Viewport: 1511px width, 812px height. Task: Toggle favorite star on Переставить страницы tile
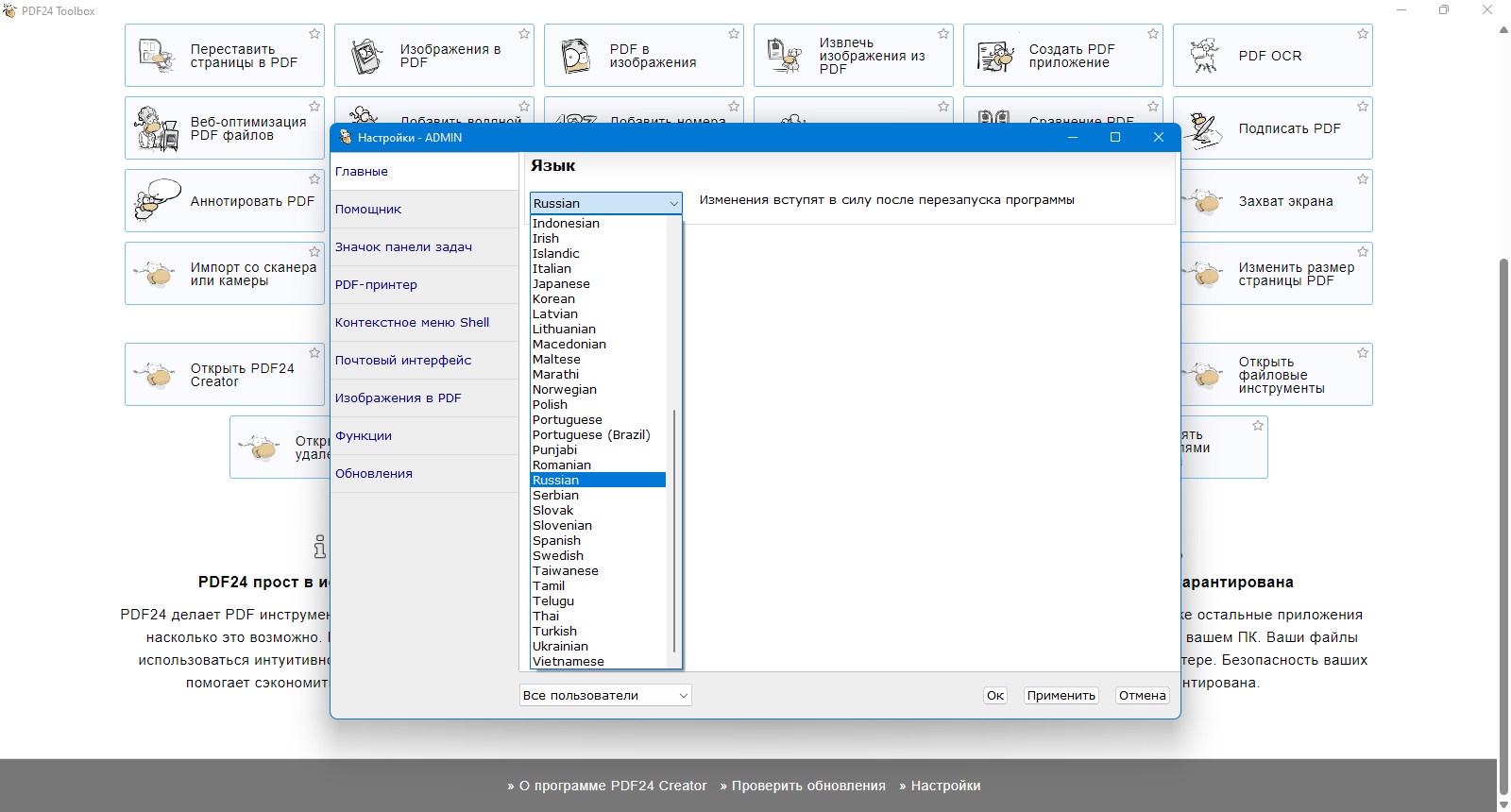[314, 34]
